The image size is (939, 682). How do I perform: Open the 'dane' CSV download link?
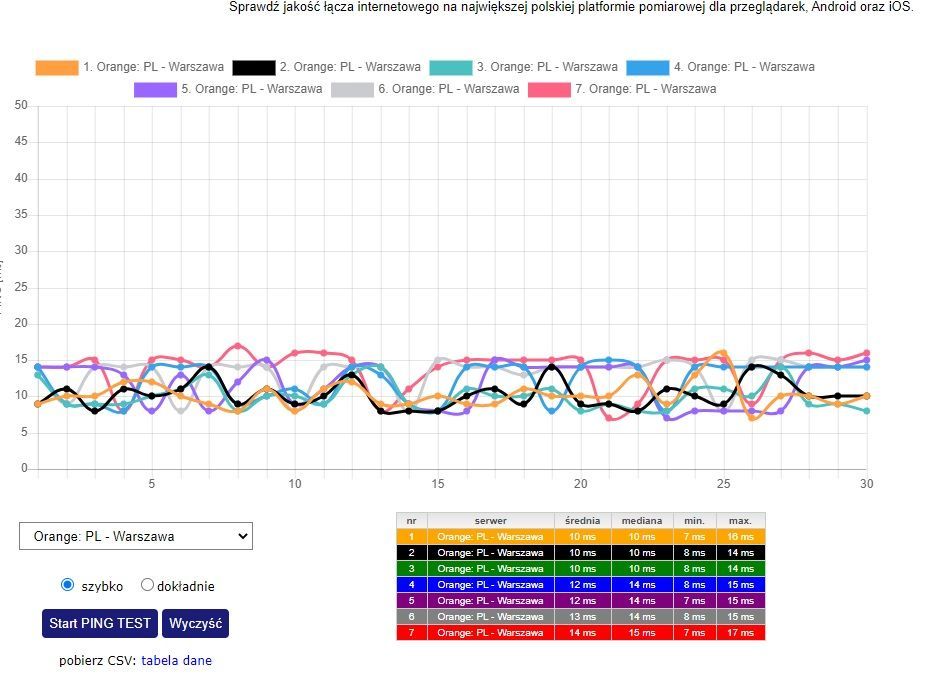198,661
